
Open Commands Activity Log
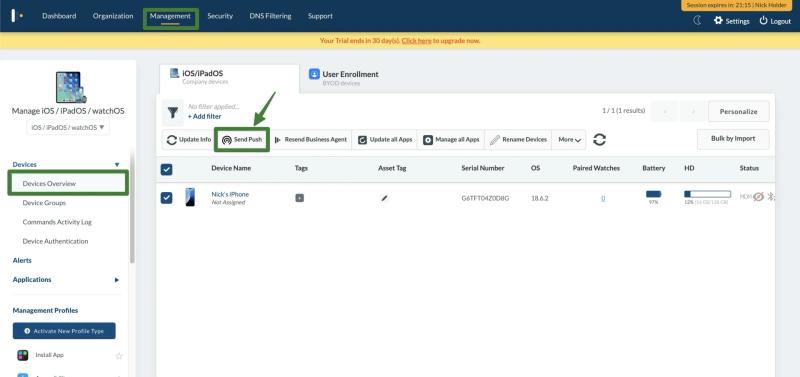(x=57, y=222)
